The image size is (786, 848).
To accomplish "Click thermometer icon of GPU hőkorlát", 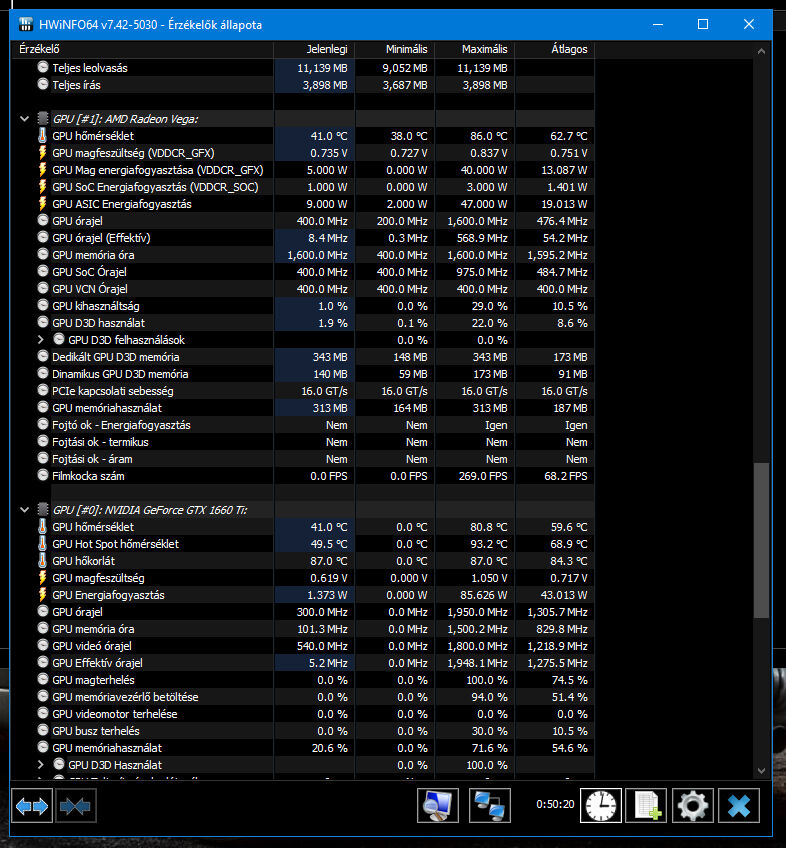I will click(x=43, y=560).
